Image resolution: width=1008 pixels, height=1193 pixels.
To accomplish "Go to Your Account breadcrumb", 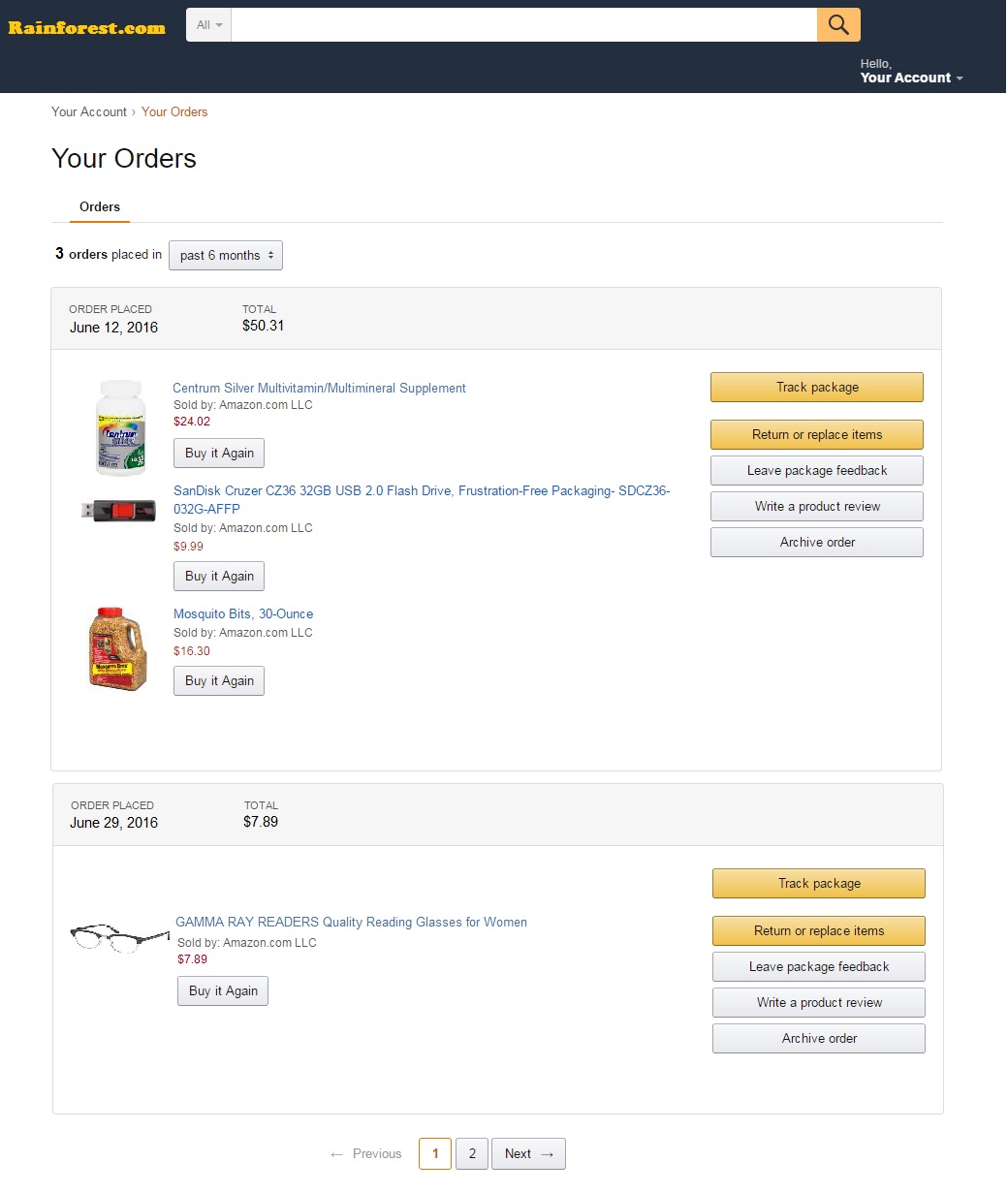I will pos(89,111).
